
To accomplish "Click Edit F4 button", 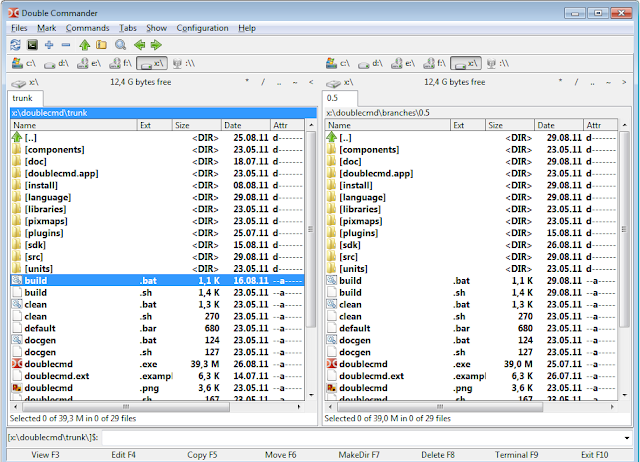I will point(123,455).
